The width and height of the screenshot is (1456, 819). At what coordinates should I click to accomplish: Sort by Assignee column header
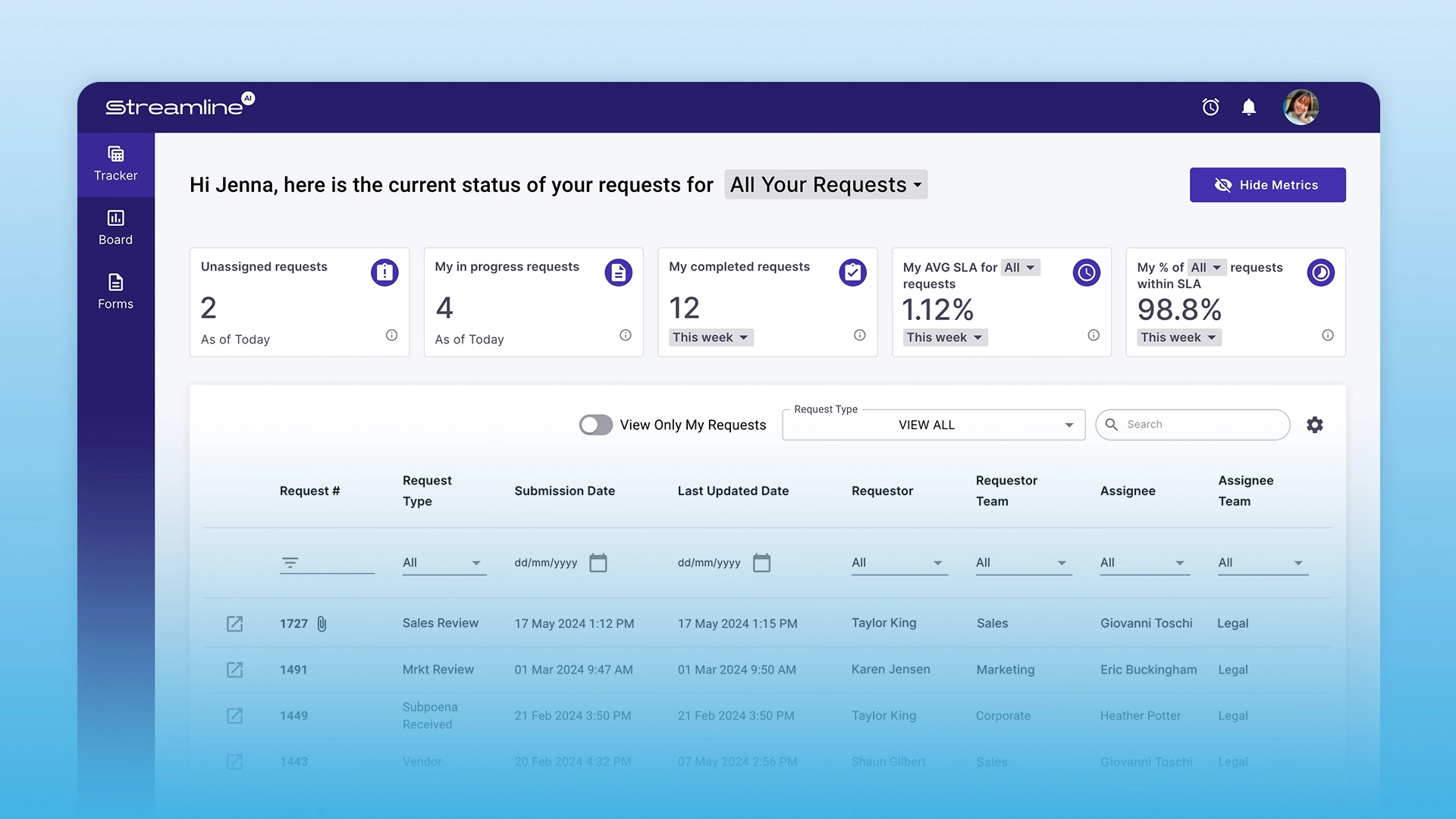(x=1128, y=491)
